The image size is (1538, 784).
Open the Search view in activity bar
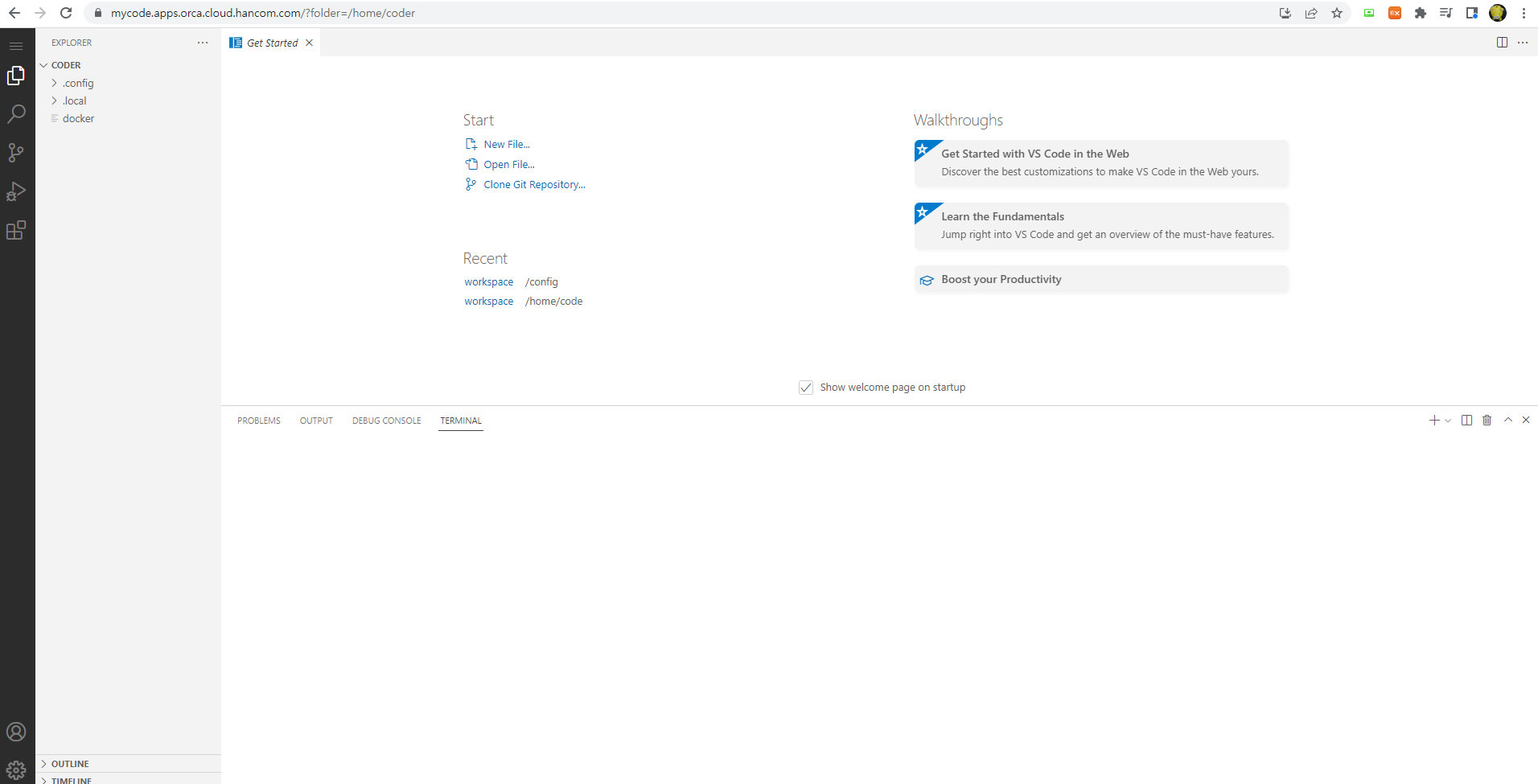(x=16, y=114)
